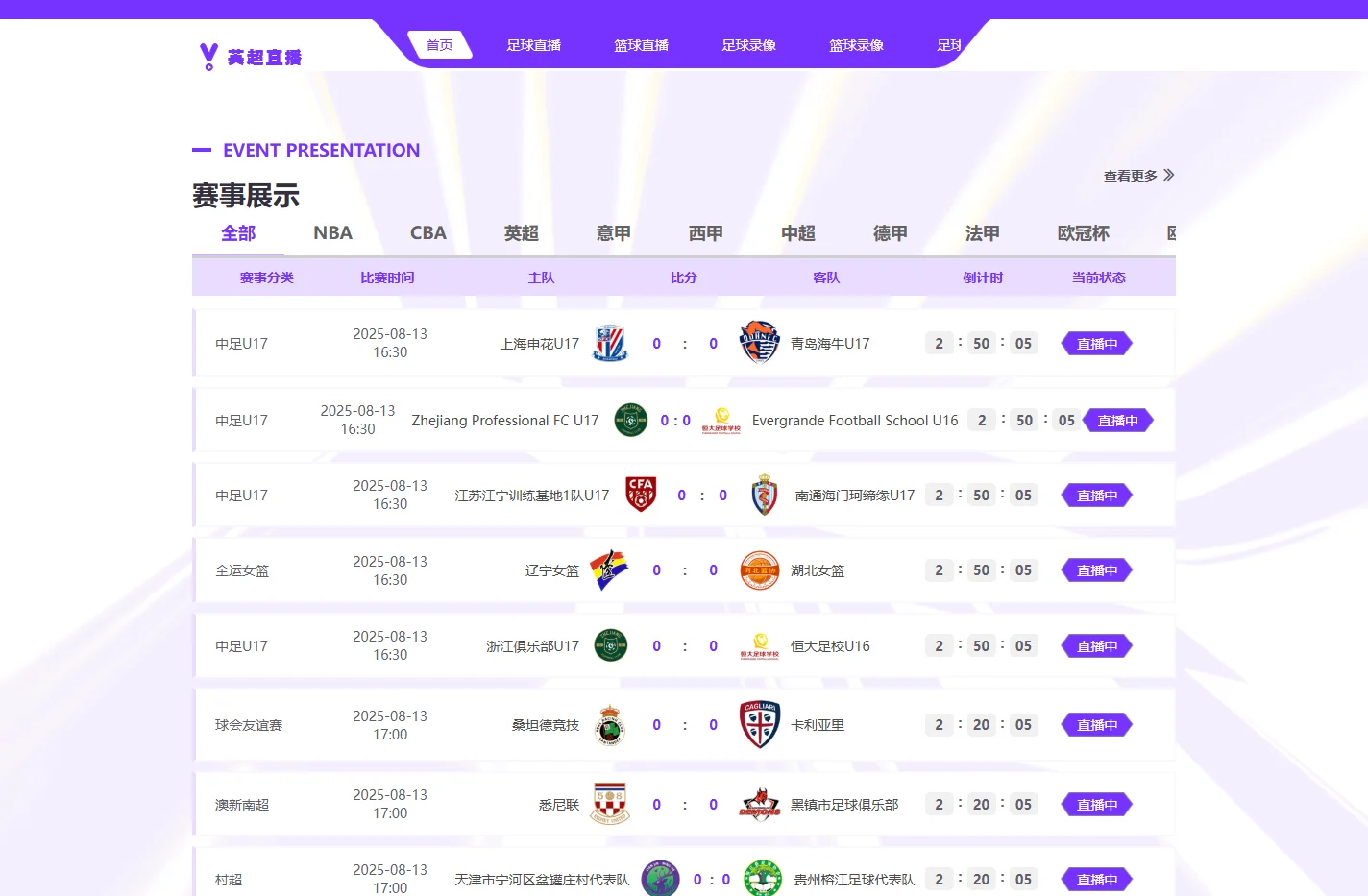Click the Cagliari (卡利亚里) team crest
Viewport: 1368px width, 896px height.
coord(760,724)
